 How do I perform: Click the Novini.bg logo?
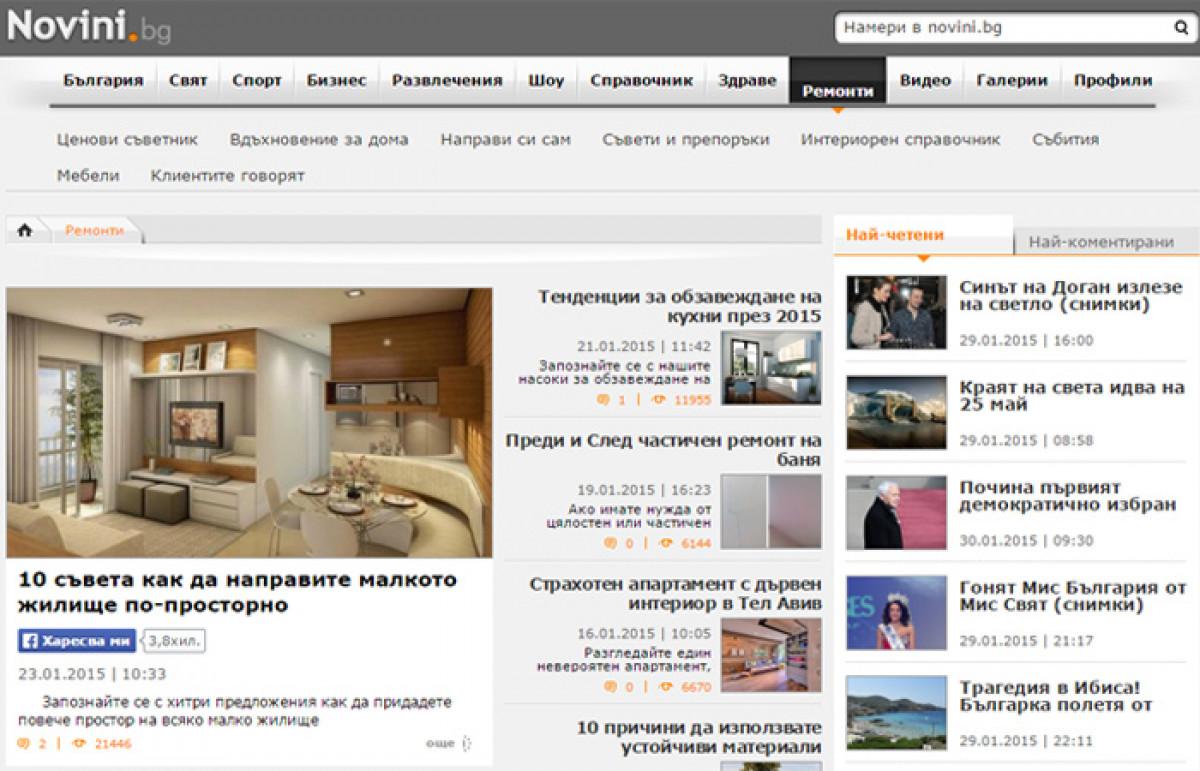[x=89, y=26]
